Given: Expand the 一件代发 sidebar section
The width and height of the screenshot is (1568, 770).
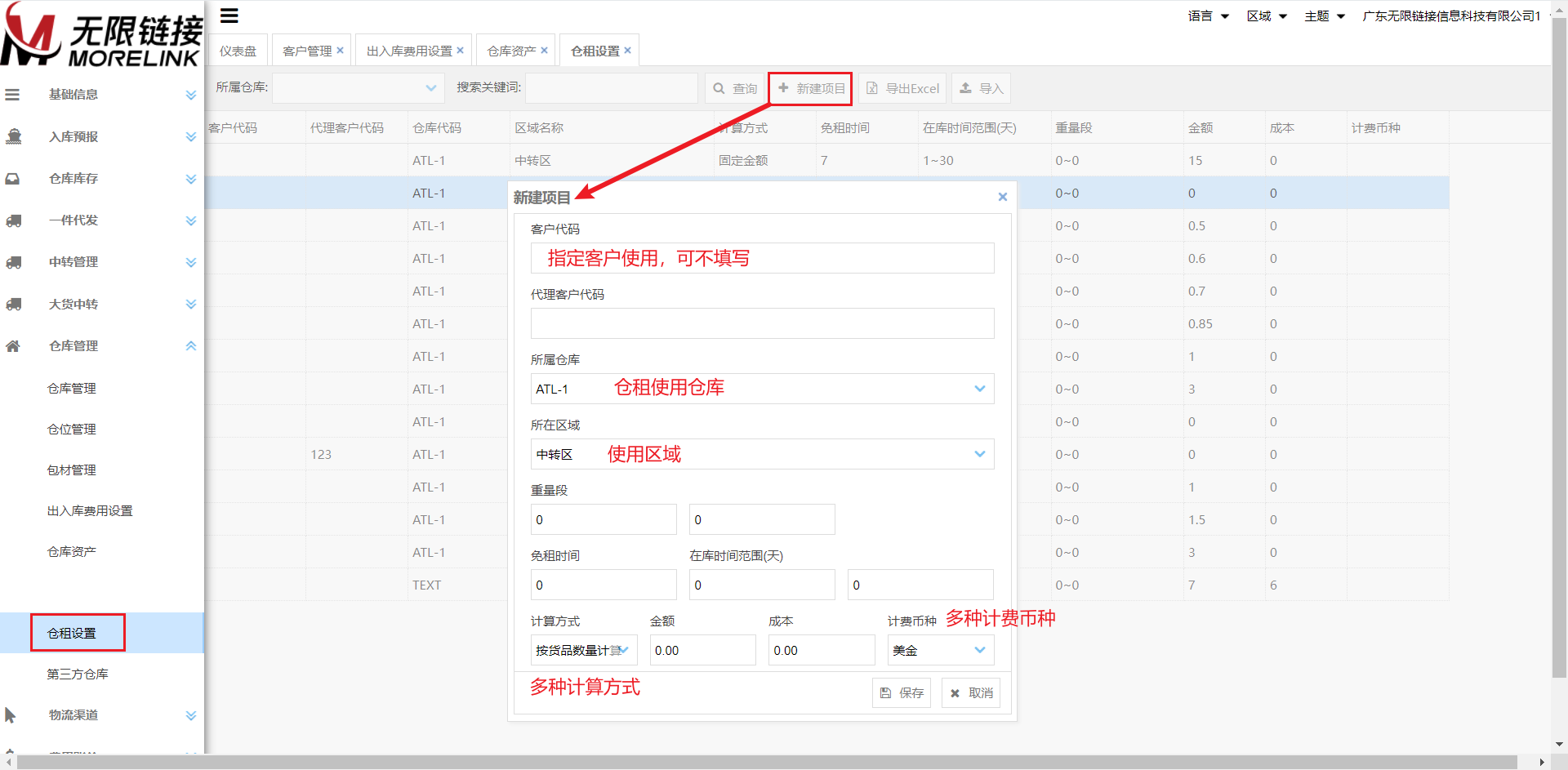Looking at the screenshot, I should pos(191,220).
